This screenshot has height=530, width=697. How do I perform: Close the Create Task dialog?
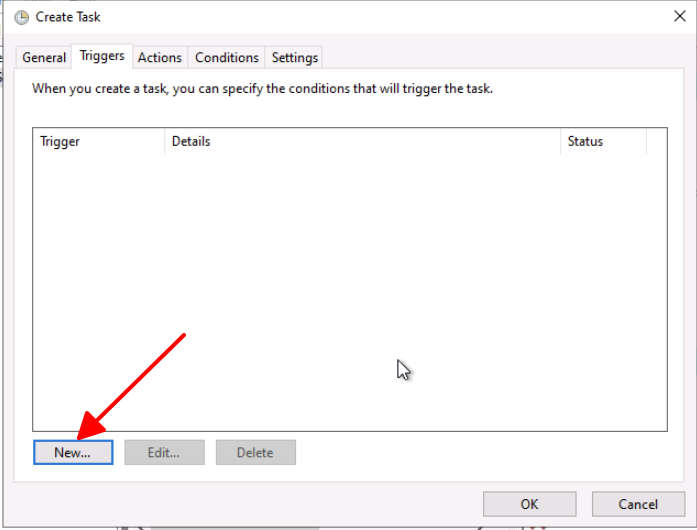click(680, 16)
